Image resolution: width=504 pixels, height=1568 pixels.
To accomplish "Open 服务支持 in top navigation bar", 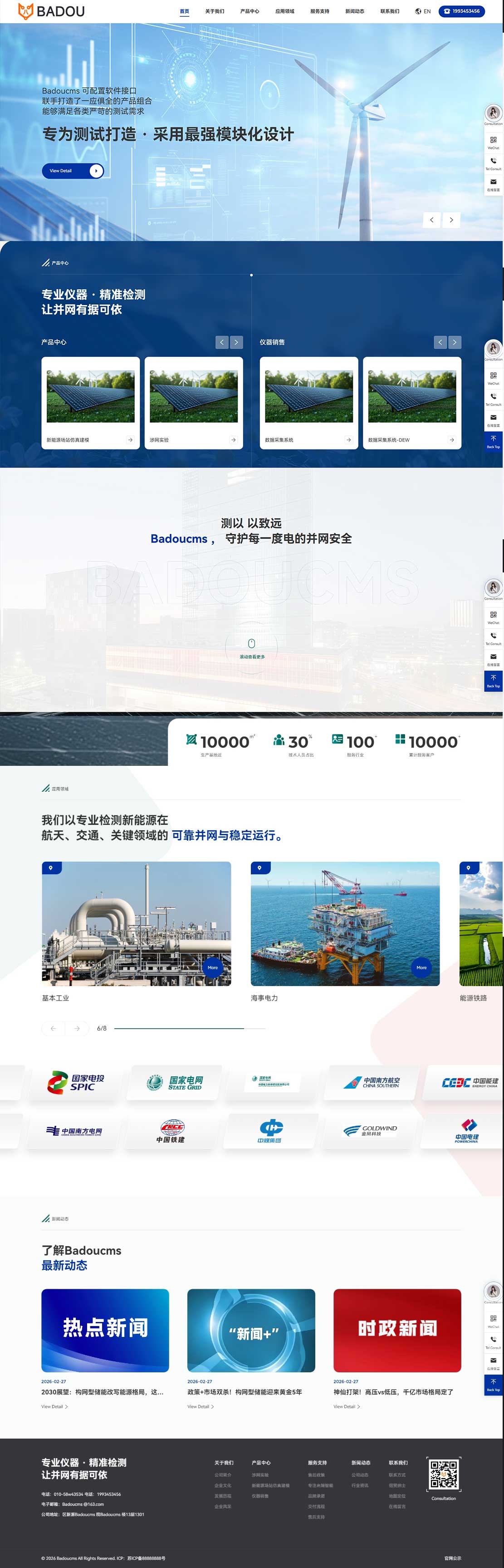I will 319,11.
